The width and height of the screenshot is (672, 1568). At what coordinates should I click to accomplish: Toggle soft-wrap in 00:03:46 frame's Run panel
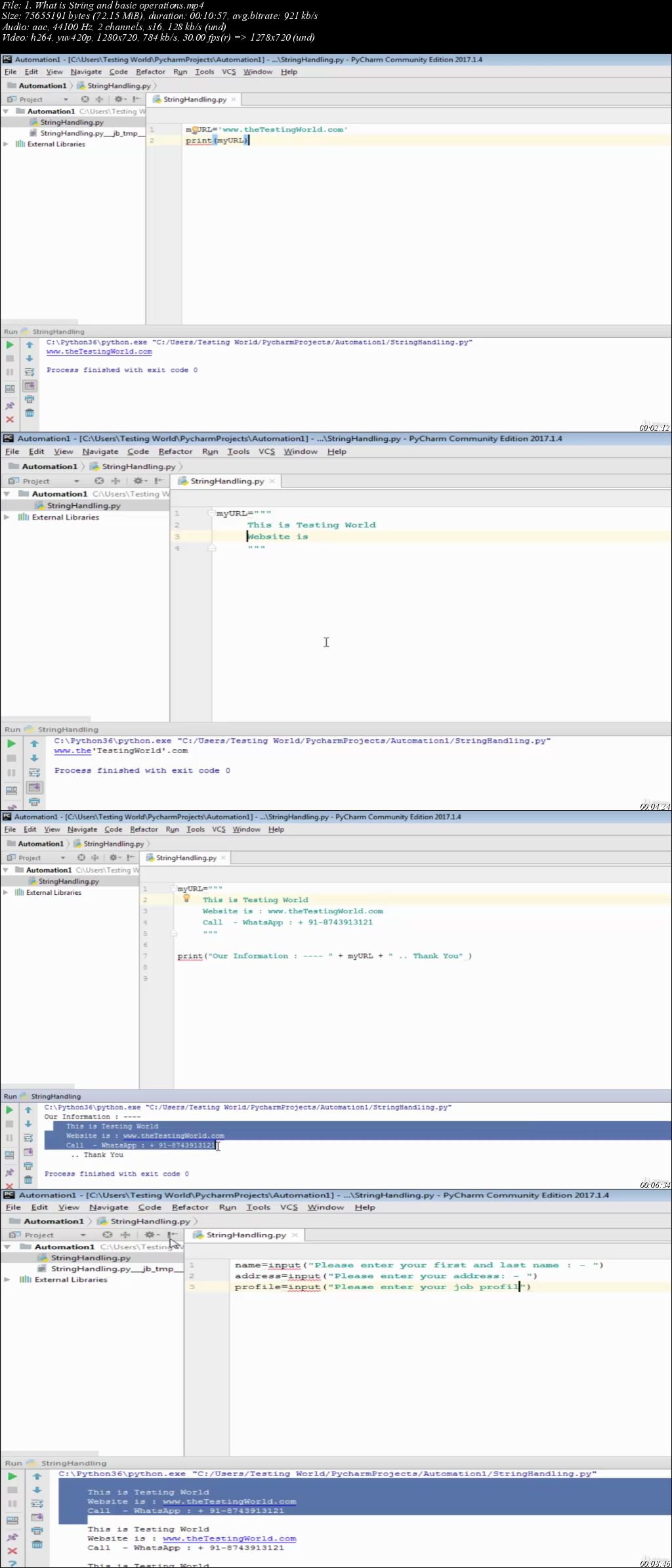(37, 1503)
